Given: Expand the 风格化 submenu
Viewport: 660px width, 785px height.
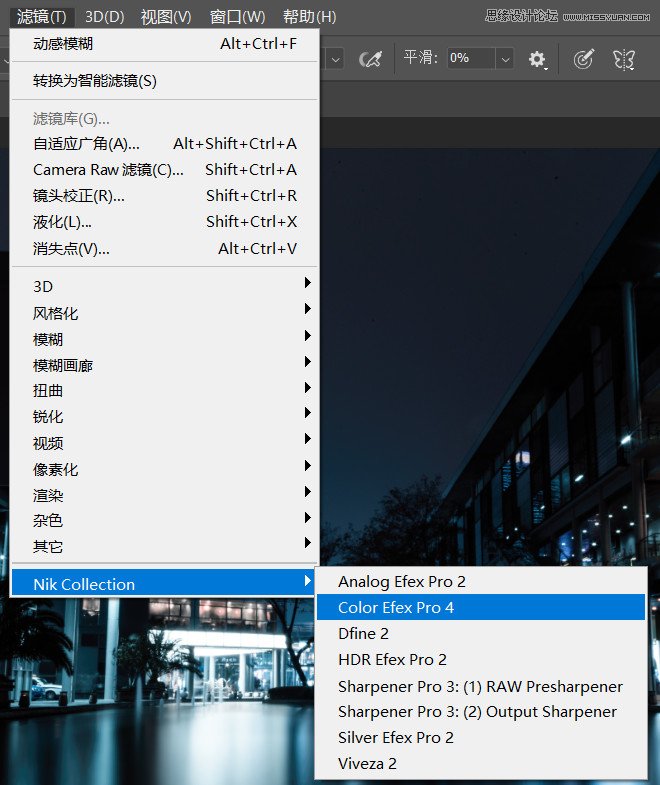Looking at the screenshot, I should point(165,313).
